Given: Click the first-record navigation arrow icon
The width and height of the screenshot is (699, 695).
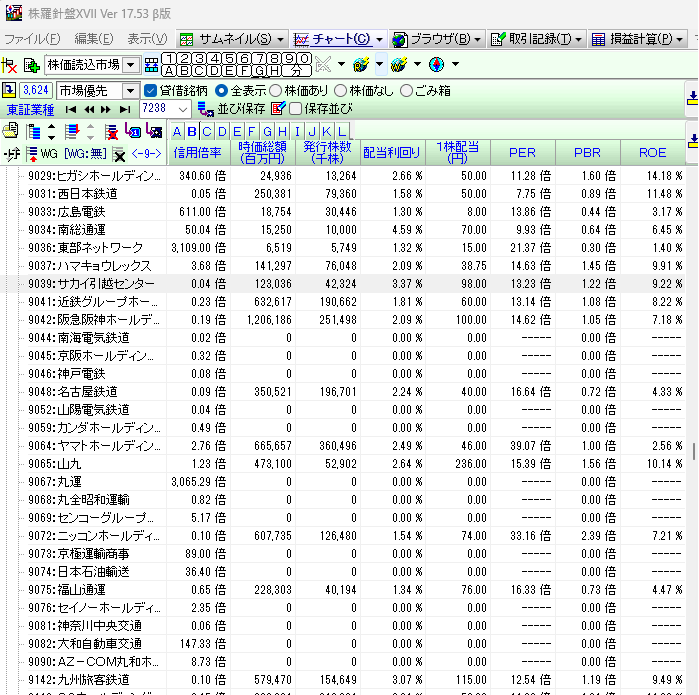Looking at the screenshot, I should coord(70,108).
